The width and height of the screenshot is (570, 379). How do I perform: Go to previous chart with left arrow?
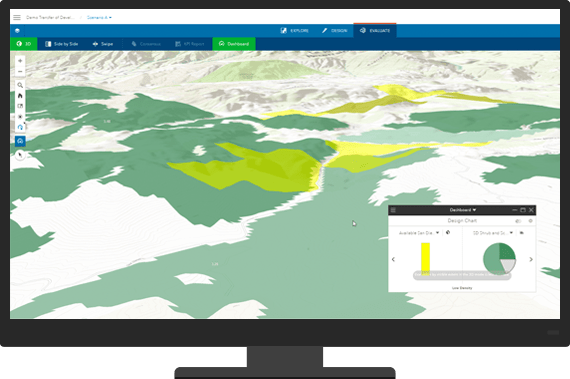click(393, 259)
